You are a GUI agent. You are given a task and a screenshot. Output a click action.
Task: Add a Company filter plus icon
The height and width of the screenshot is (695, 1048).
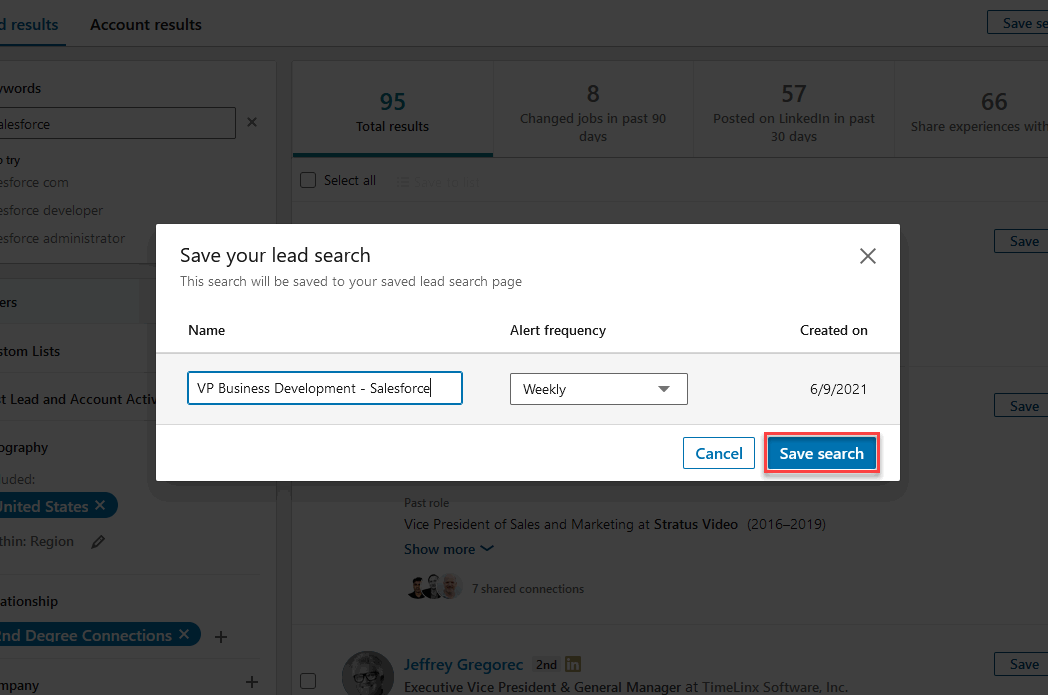[x=252, y=682]
